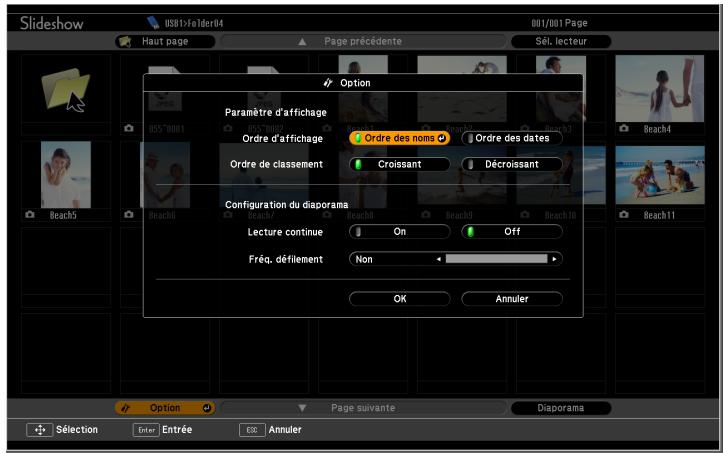This screenshot has width=723, height=454.
Task: Click the wrench icon on bottom Option button
Action: [125, 408]
